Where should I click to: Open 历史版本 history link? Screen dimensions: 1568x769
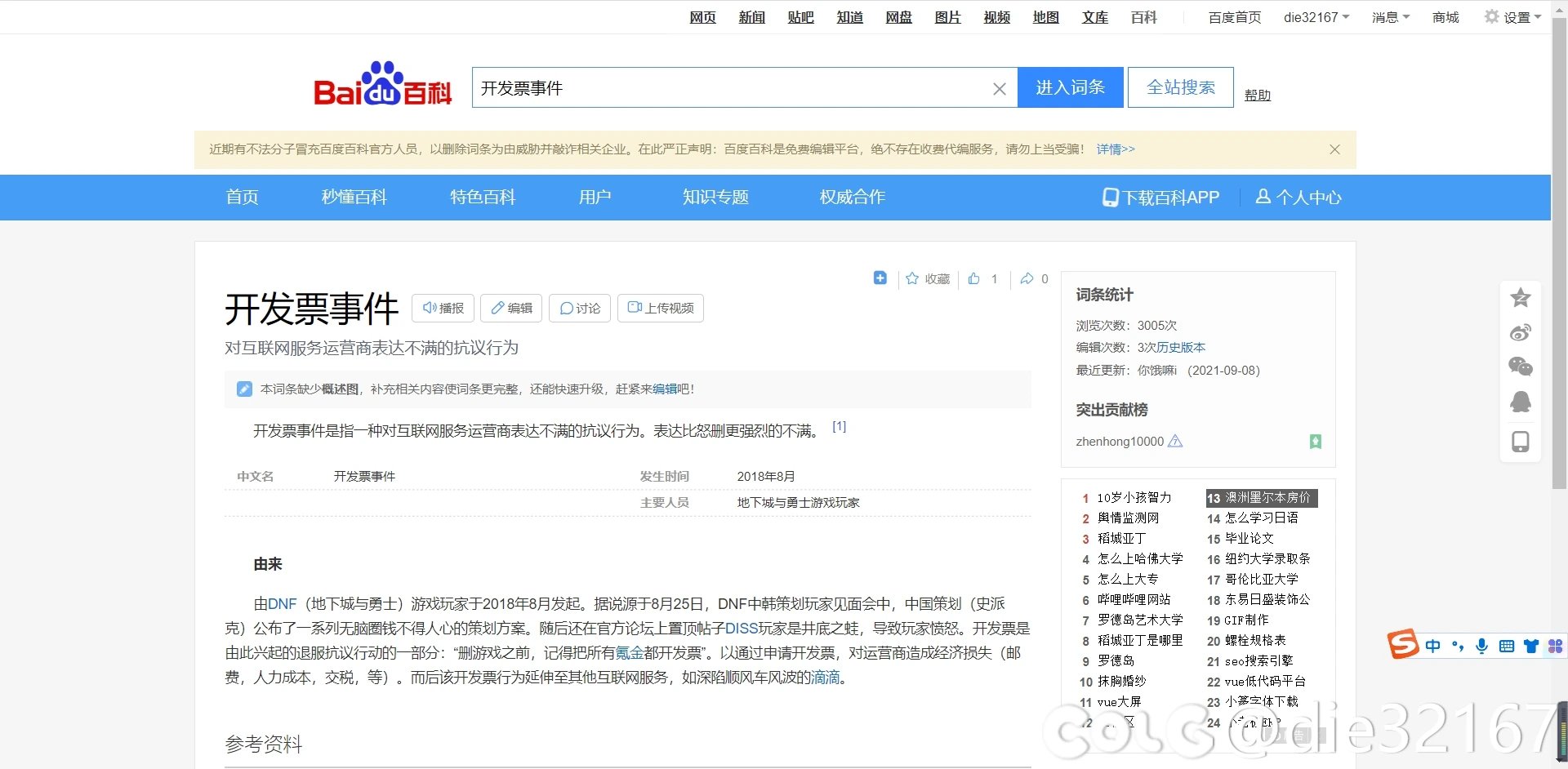click(1181, 348)
